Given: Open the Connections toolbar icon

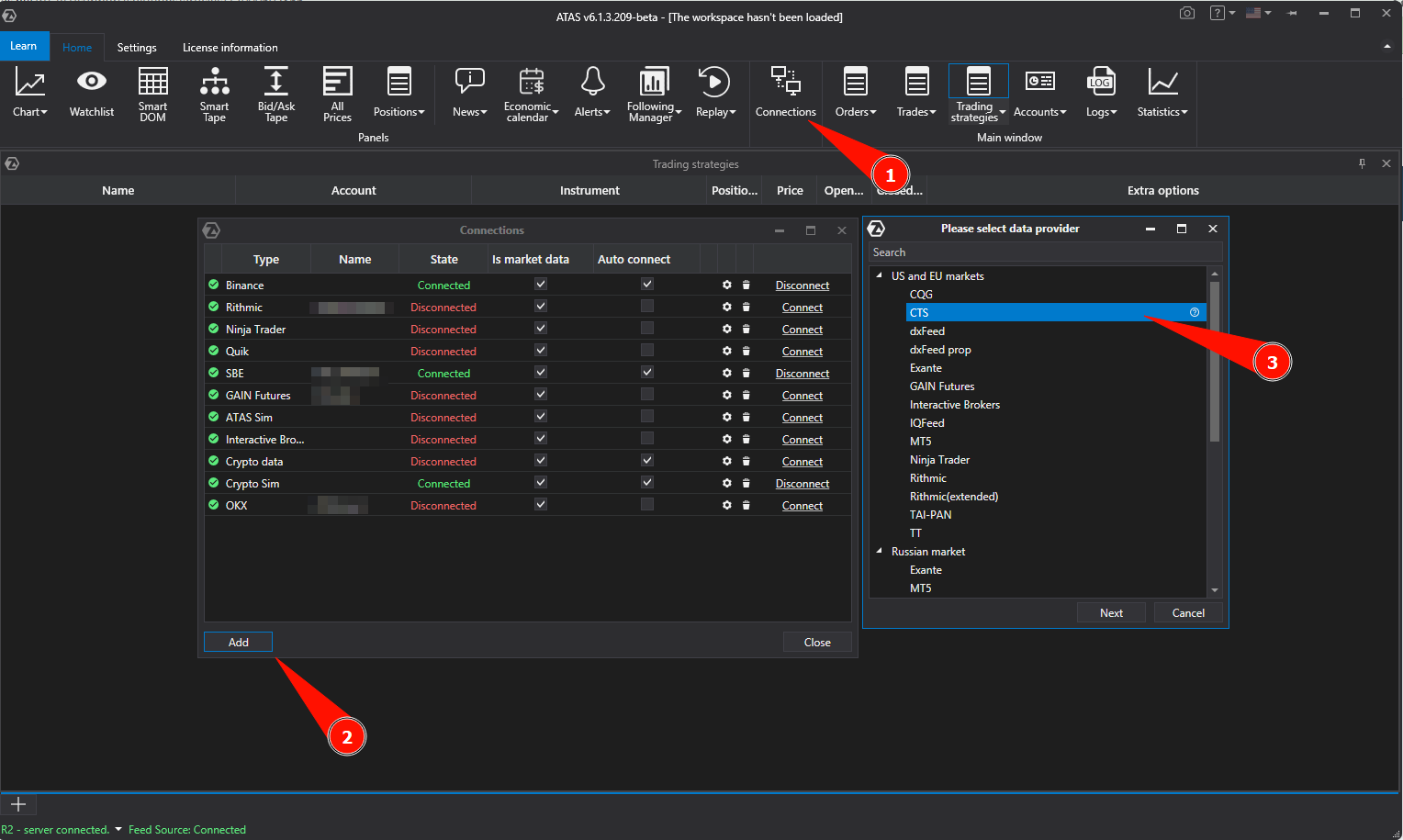Looking at the screenshot, I should [786, 82].
